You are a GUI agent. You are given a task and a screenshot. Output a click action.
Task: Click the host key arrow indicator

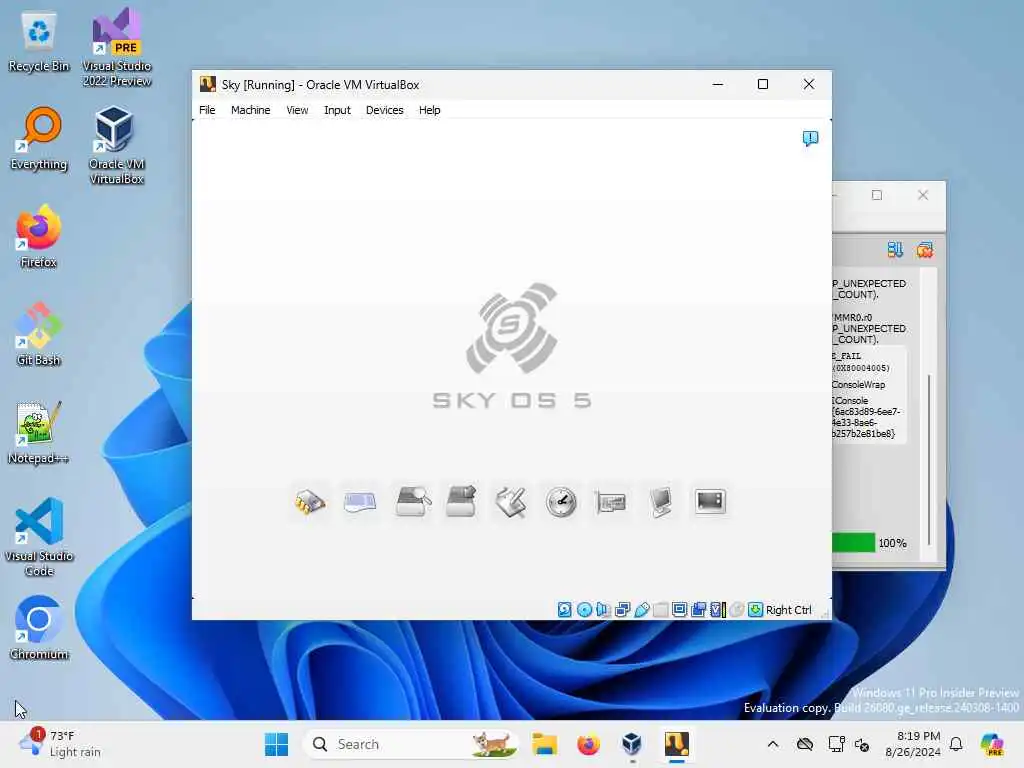coord(755,609)
